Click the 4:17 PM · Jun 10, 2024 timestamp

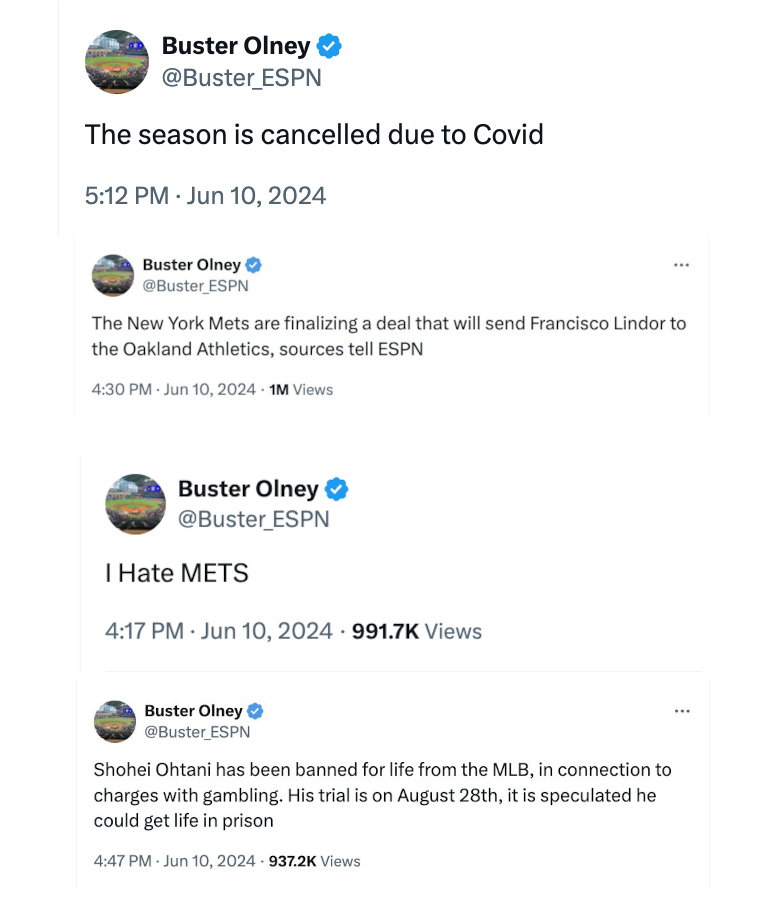pyautogui.click(x=219, y=631)
